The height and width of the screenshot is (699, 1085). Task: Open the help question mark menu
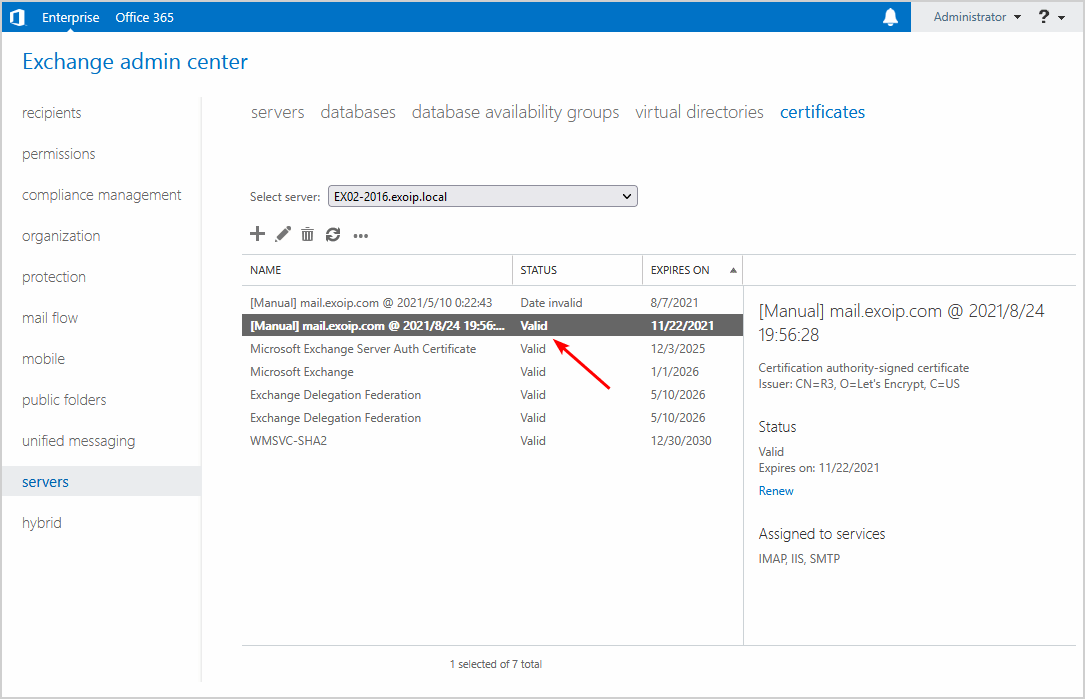click(1051, 17)
